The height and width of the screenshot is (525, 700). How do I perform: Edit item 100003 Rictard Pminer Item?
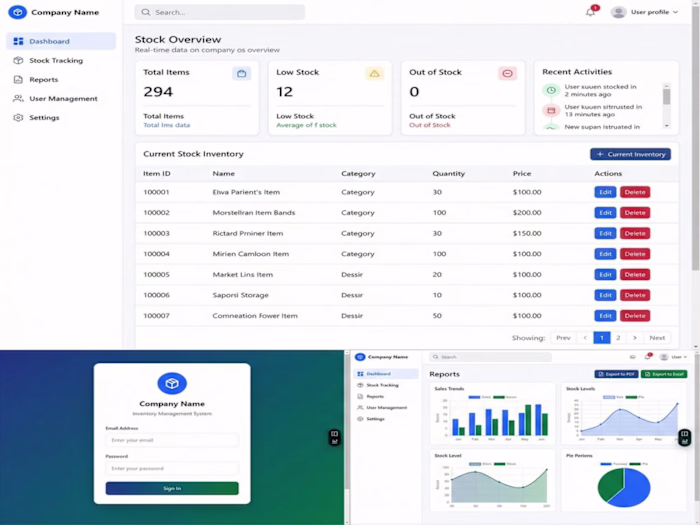click(605, 233)
